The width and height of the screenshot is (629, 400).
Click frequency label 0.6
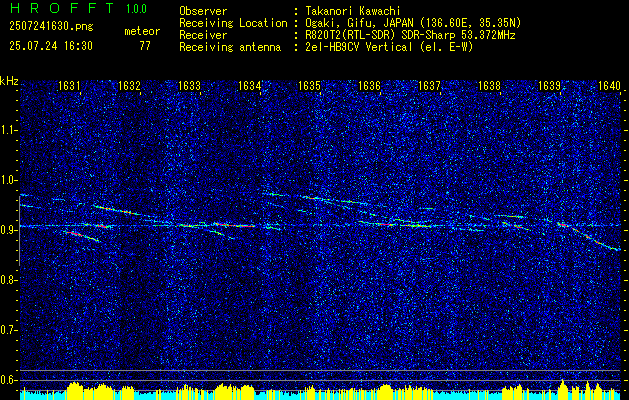pos(9,380)
